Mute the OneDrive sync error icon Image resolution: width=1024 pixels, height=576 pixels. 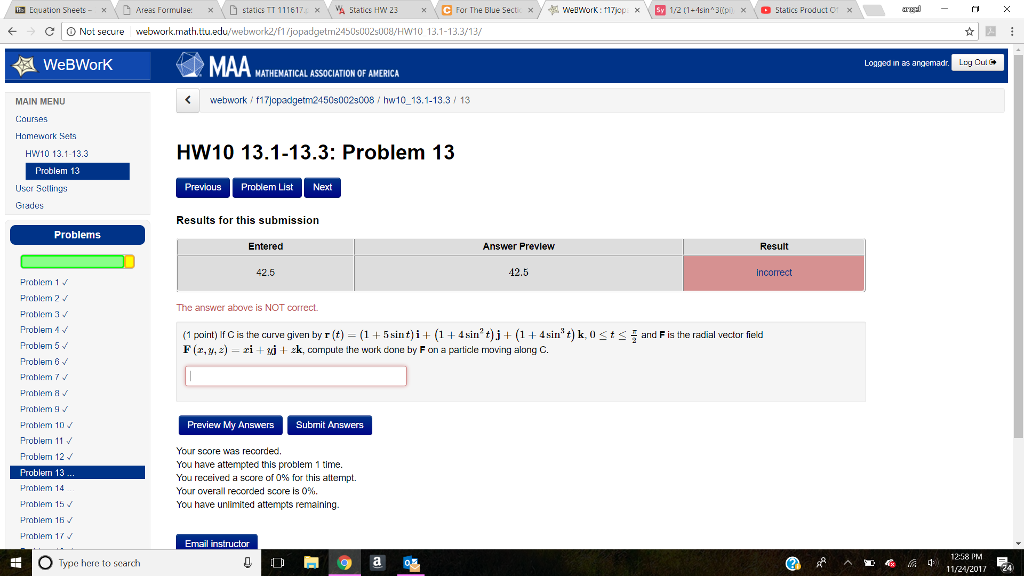coord(889,563)
